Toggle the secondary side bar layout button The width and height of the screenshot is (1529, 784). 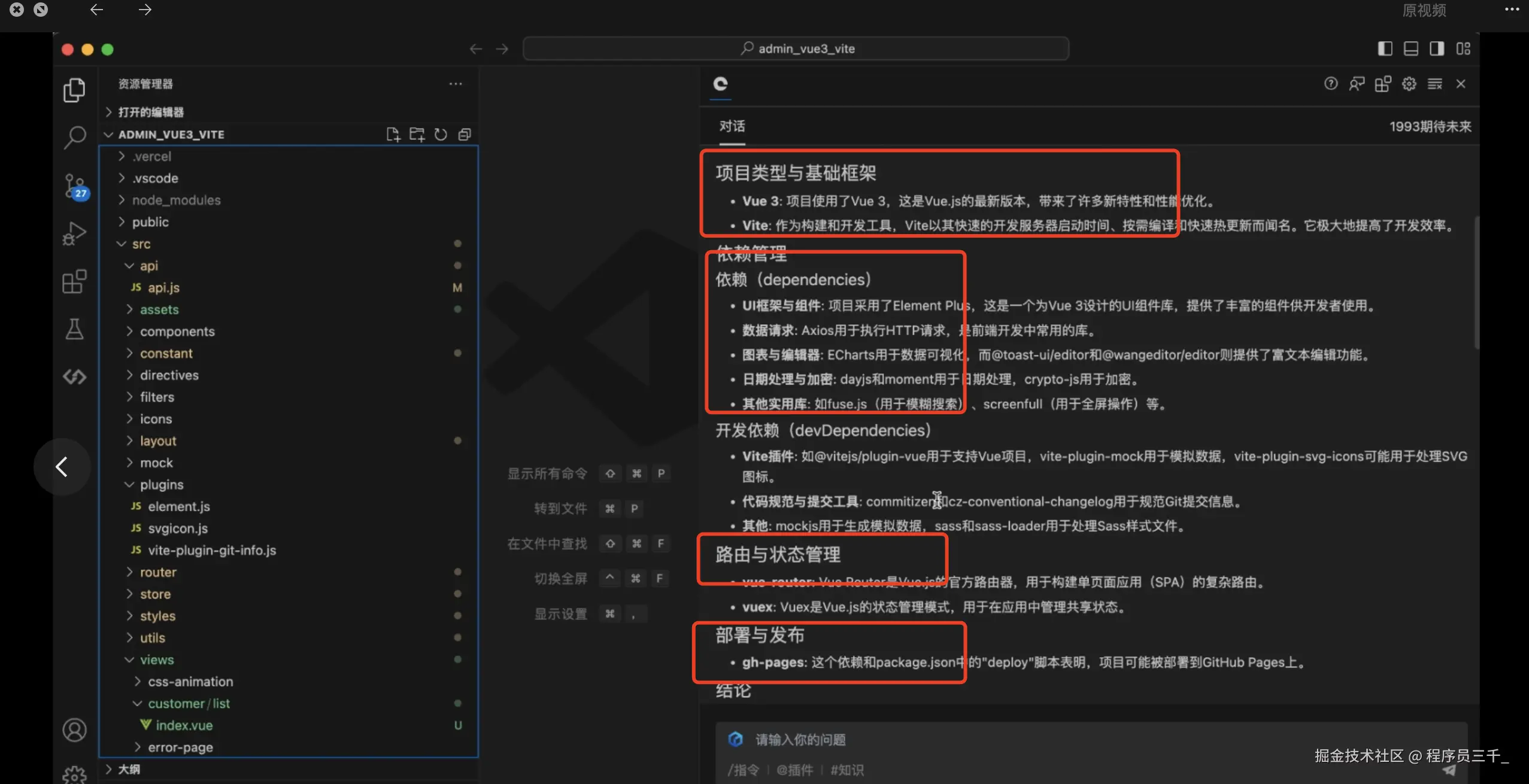coord(1437,48)
